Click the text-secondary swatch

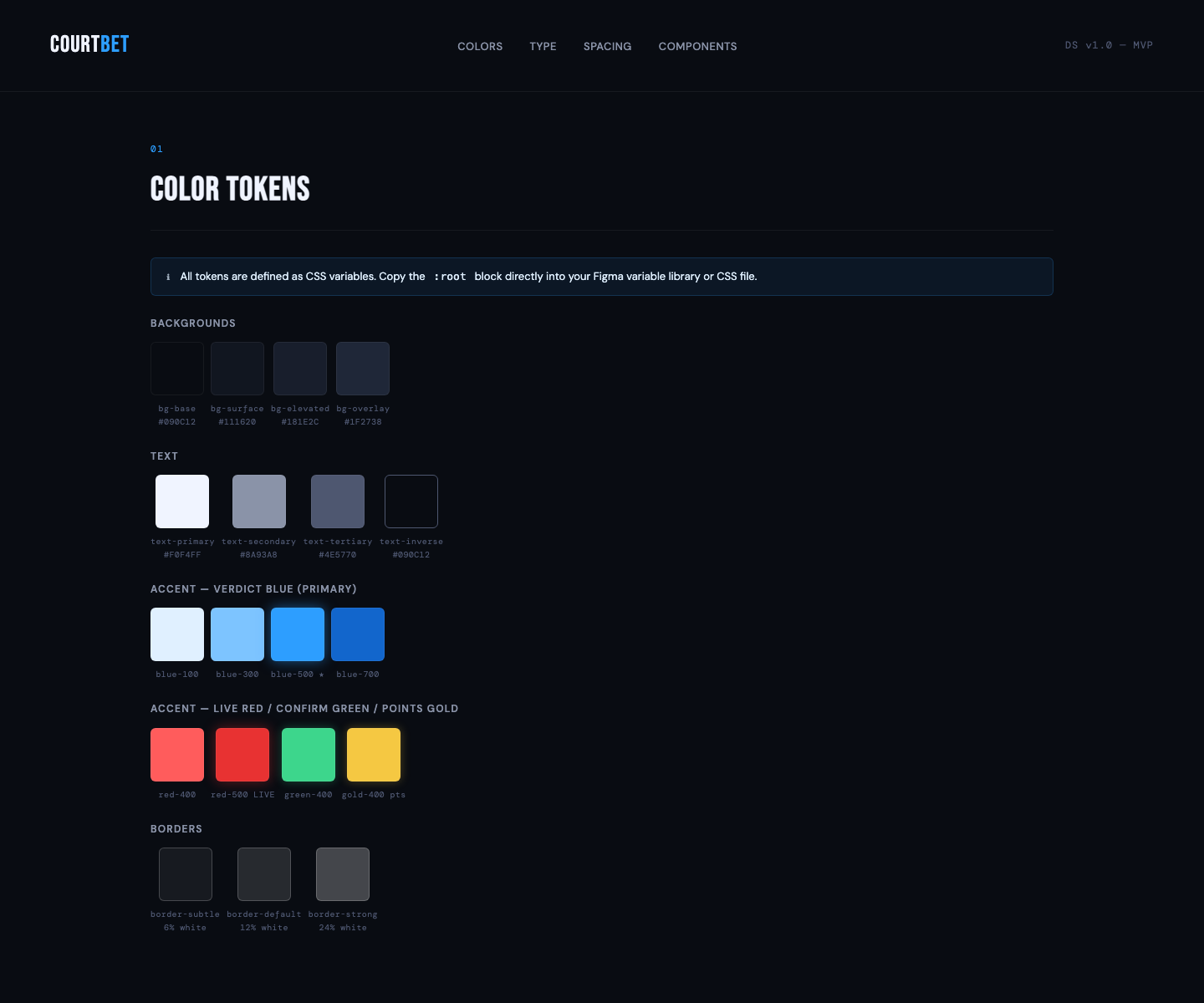click(259, 501)
